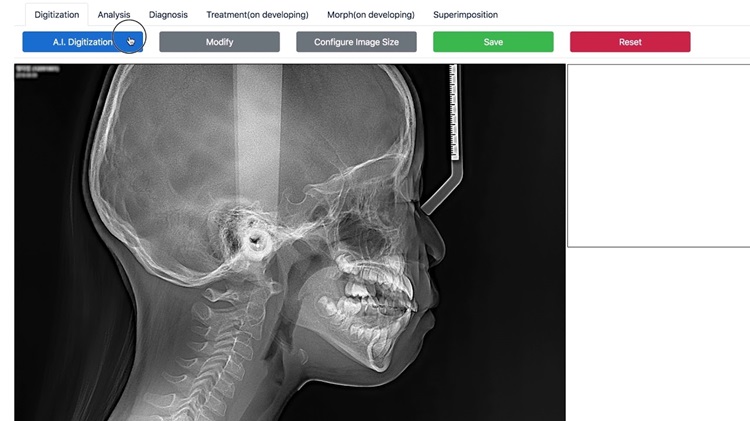The width and height of the screenshot is (750, 421).
Task: Switch to the Diagnosis tab
Action: (x=168, y=15)
